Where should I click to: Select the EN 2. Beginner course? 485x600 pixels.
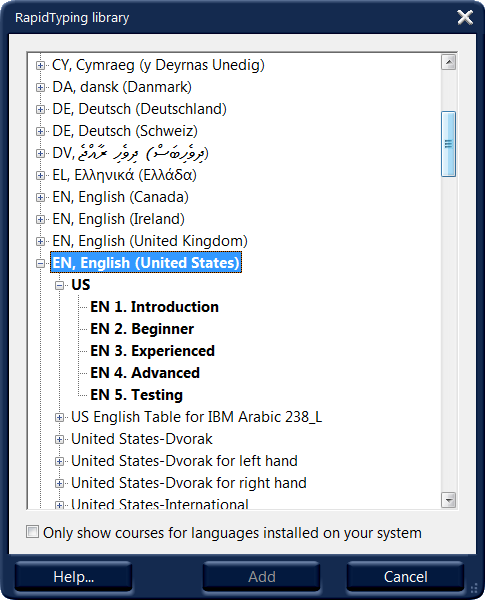(142, 329)
